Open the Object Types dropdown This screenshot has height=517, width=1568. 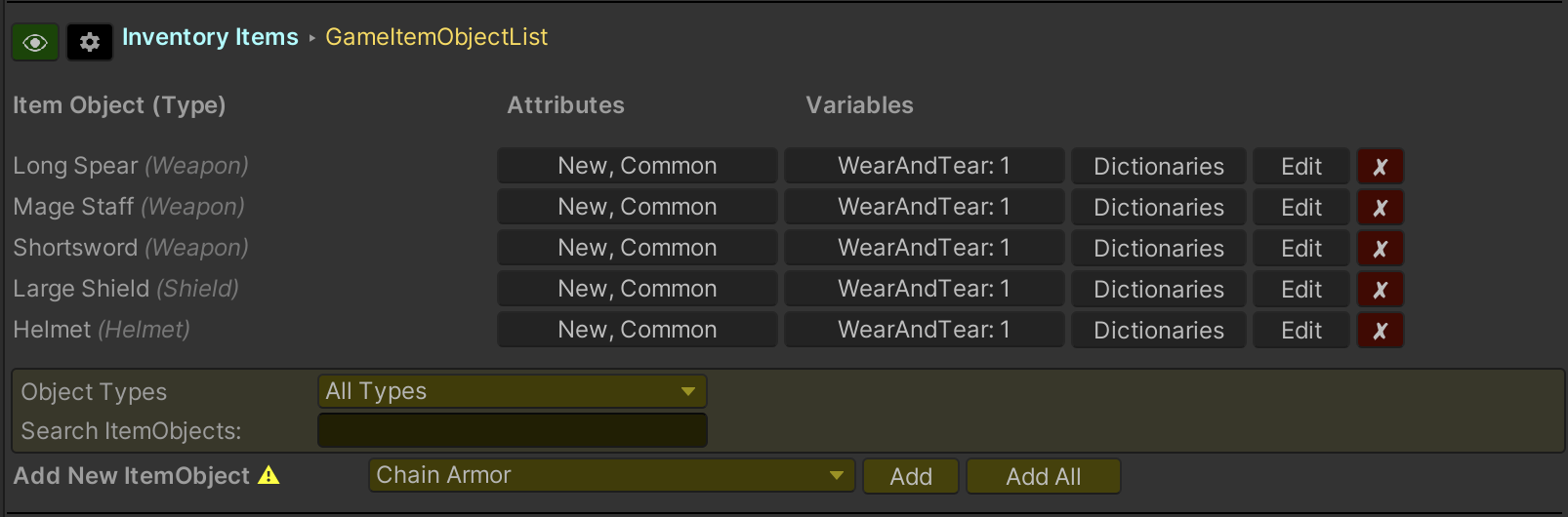512,391
